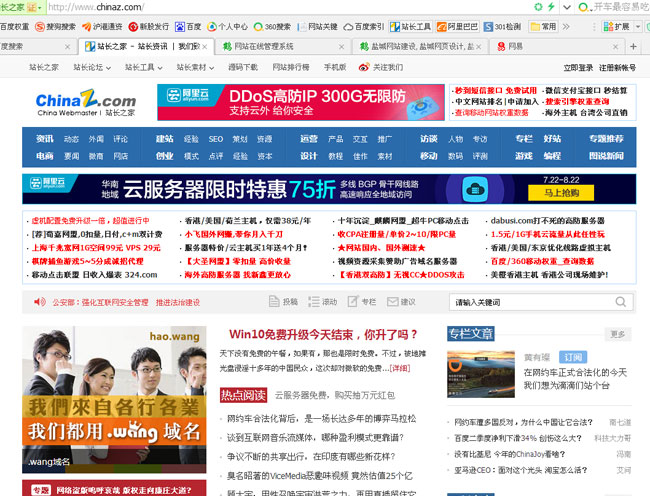The height and width of the screenshot is (496, 650).
Task: Open the 扩展 dropdown arrow
Action: point(638,27)
